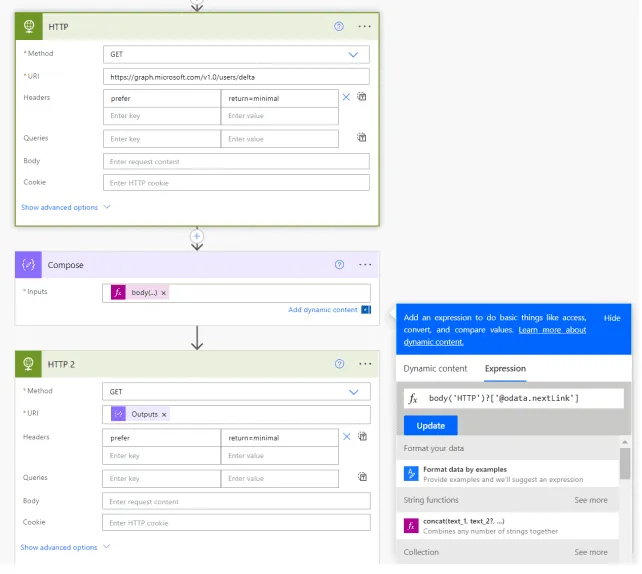The height and width of the screenshot is (574, 642).
Task: Open the Compose action ellipsis menu
Action: pyautogui.click(x=364, y=265)
